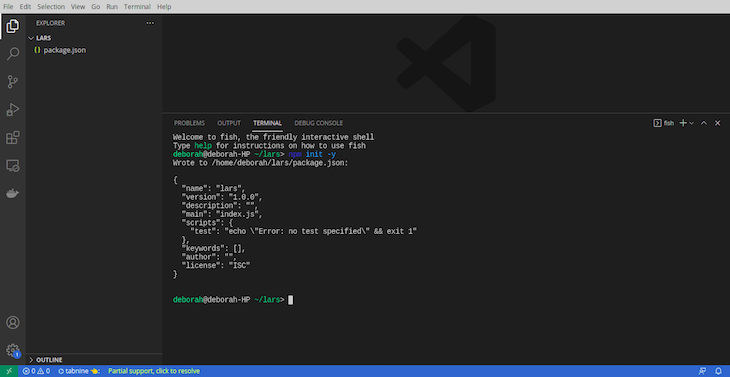Open the Selection menu
The height and width of the screenshot is (377, 730).
[x=51, y=7]
